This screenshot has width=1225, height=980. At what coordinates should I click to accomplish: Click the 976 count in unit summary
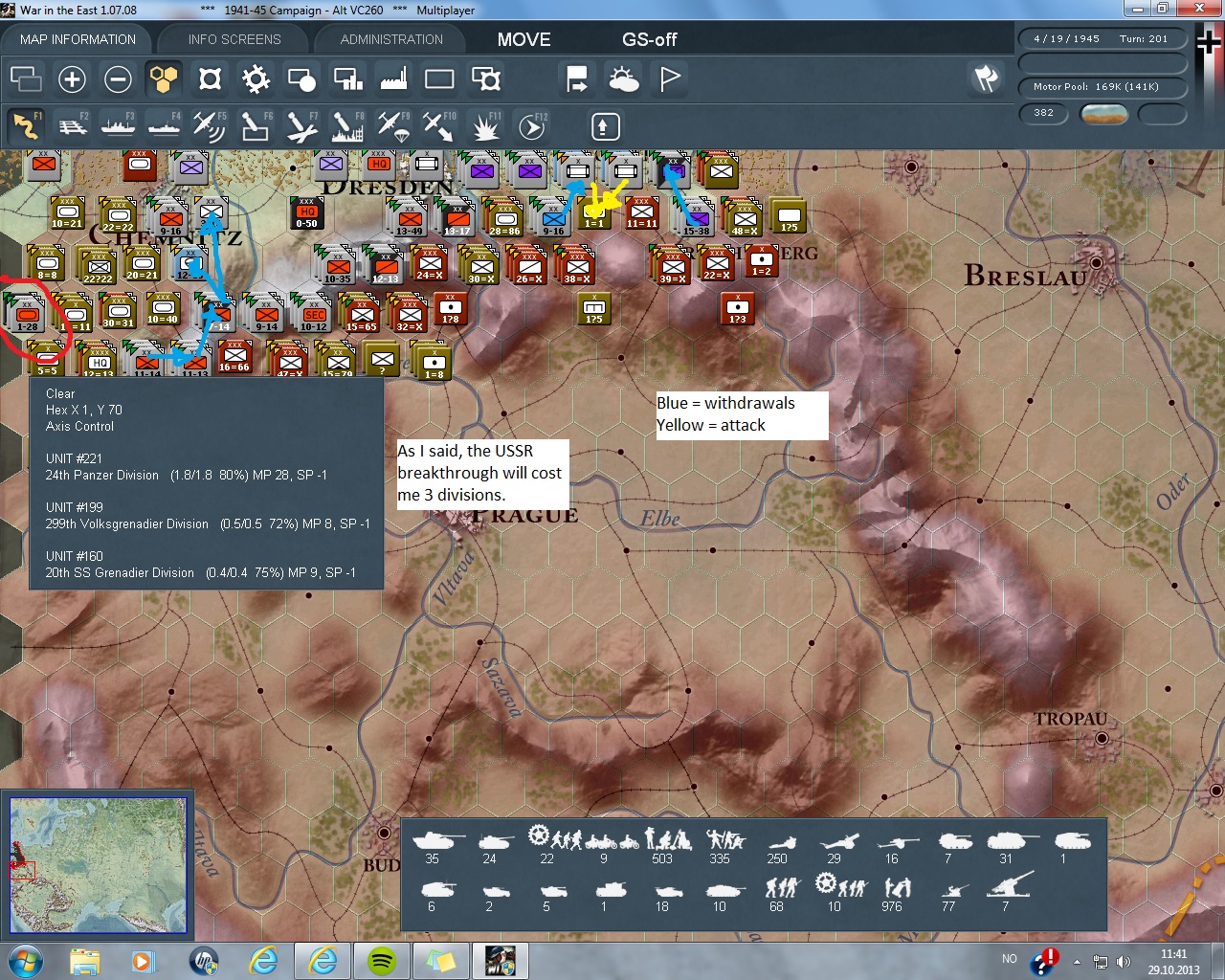point(892,906)
